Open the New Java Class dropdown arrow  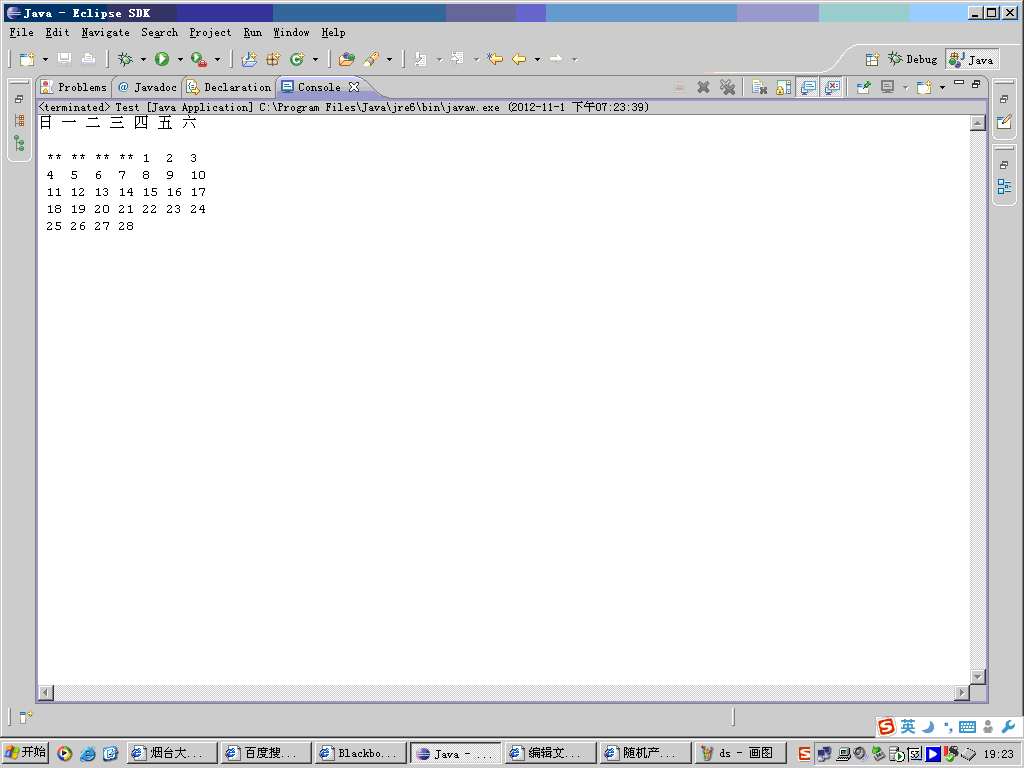tap(315, 59)
